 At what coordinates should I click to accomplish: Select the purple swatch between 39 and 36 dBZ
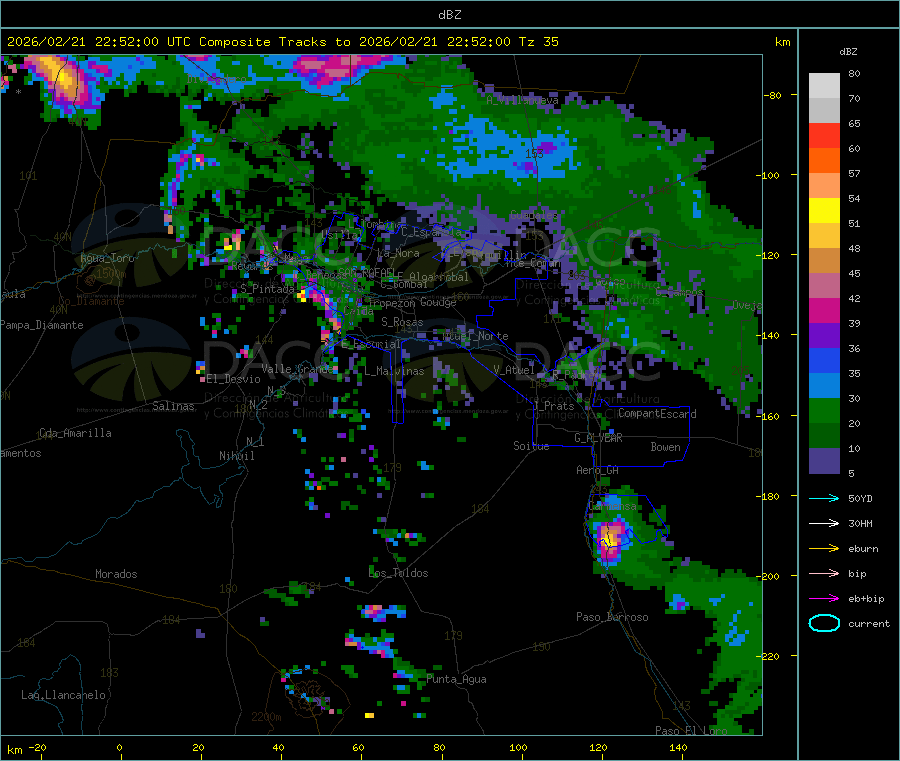pyautogui.click(x=824, y=336)
